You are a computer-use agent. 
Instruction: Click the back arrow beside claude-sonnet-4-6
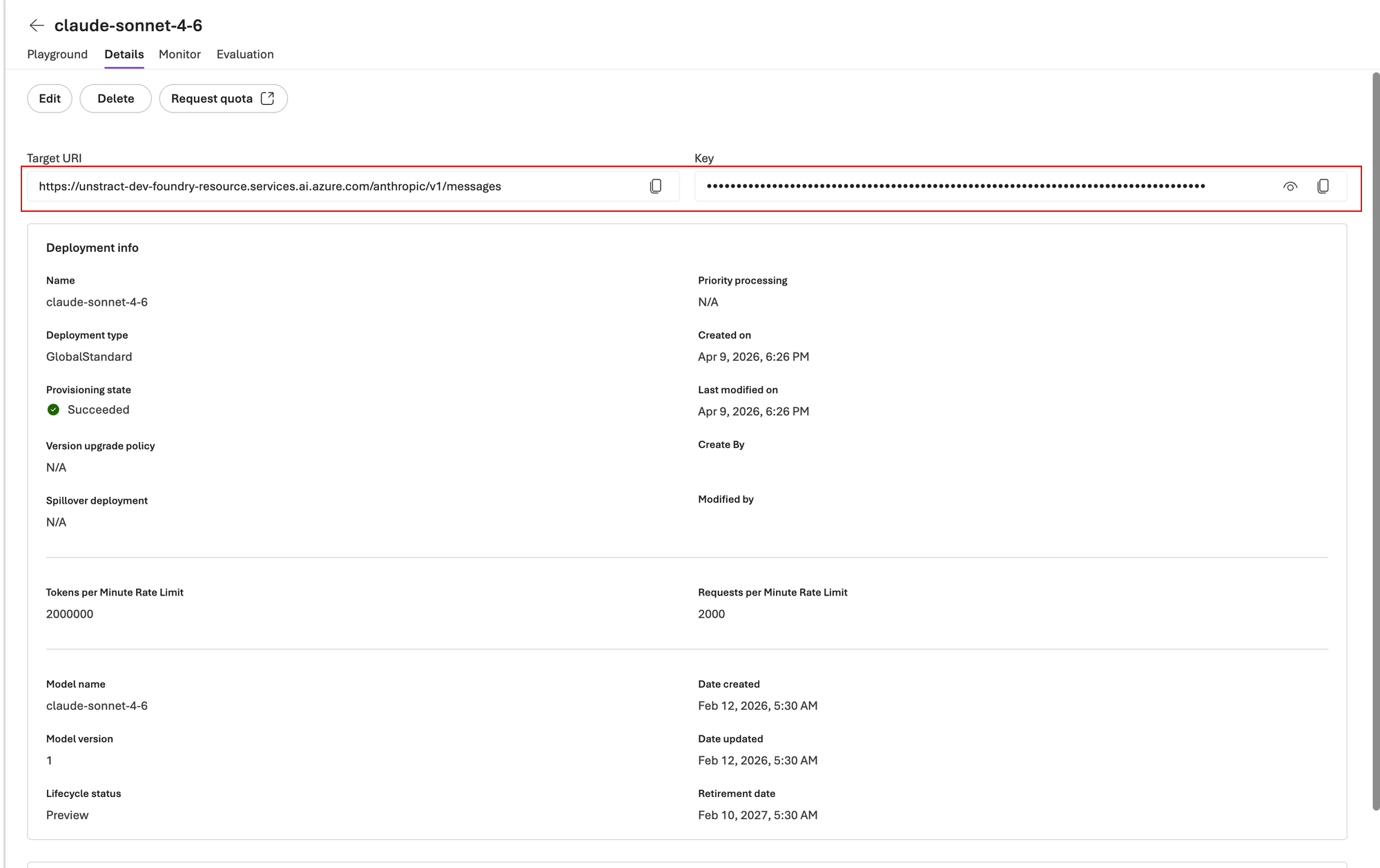tap(37, 26)
